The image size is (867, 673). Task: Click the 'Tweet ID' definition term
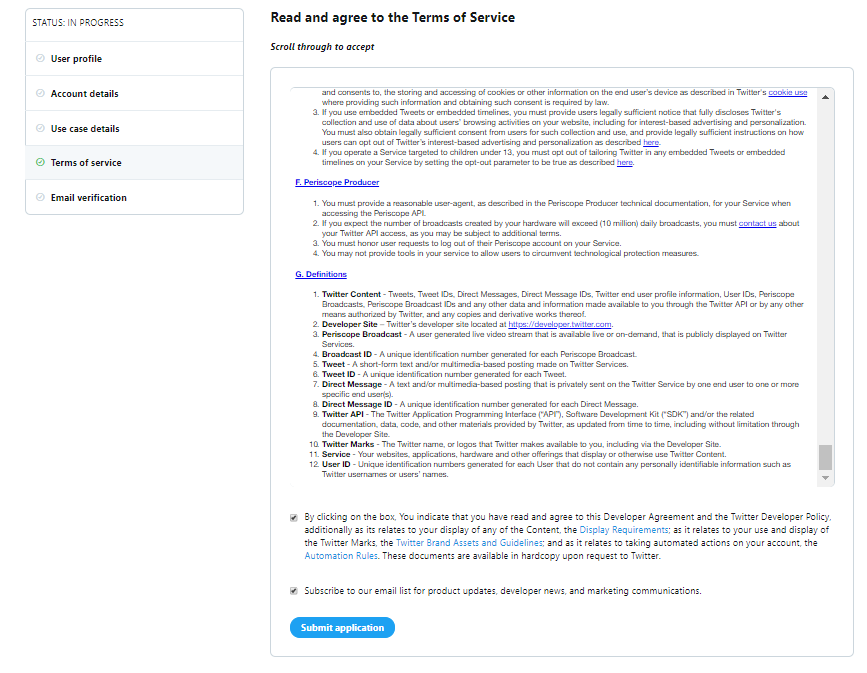338,374
